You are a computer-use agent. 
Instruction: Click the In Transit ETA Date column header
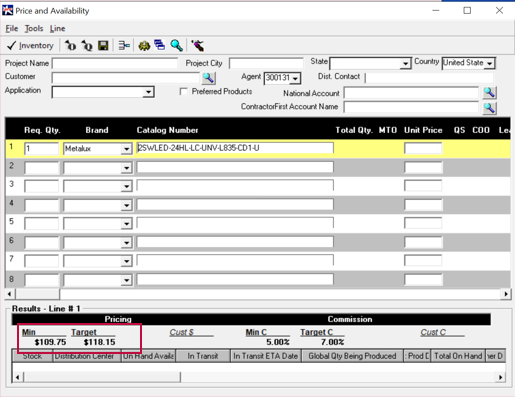point(266,356)
